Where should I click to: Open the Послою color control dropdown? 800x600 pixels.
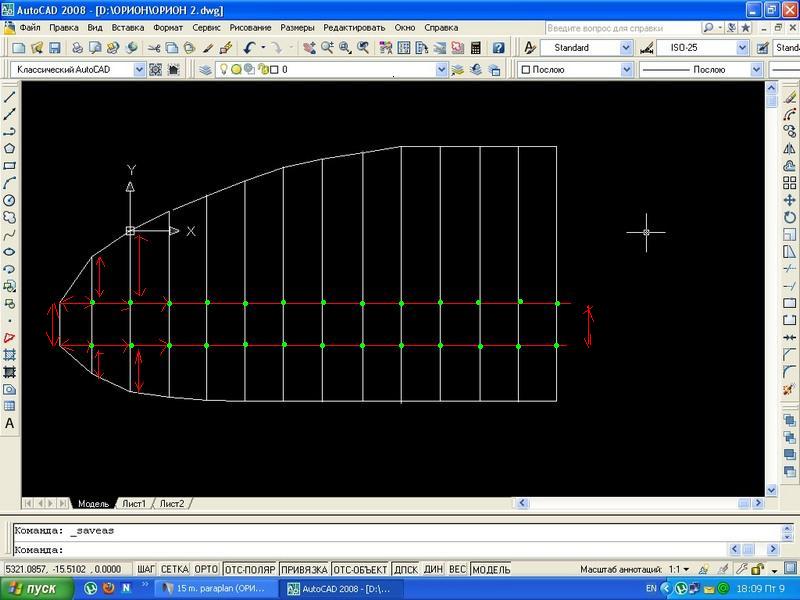(x=626, y=70)
